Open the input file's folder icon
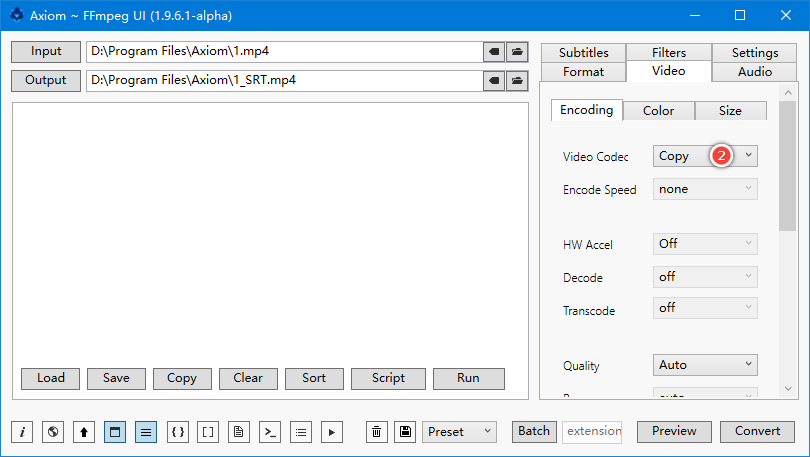This screenshot has width=810, height=457. [517, 51]
